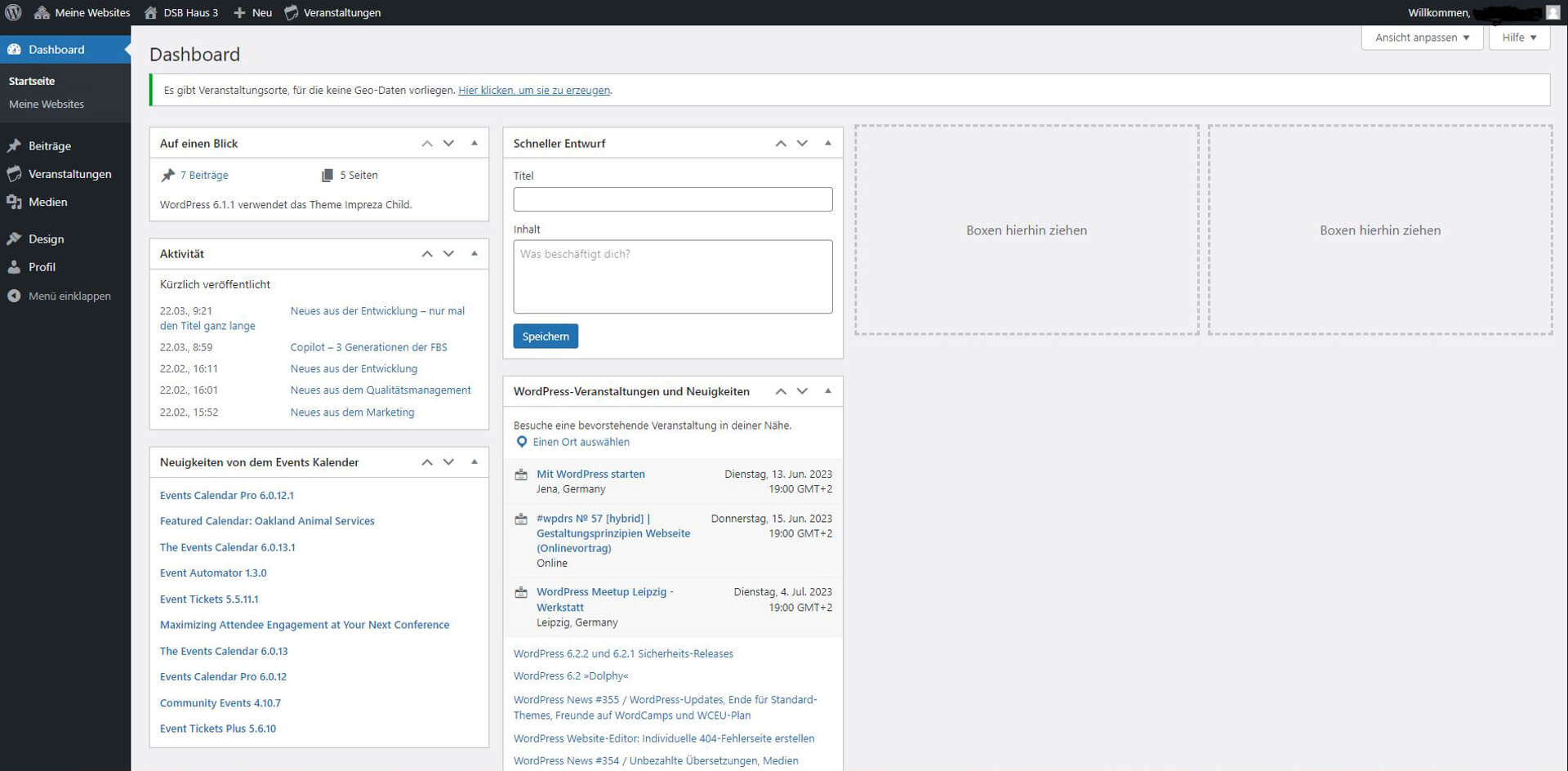
Task: Click the location pin icon
Action: pos(522,442)
